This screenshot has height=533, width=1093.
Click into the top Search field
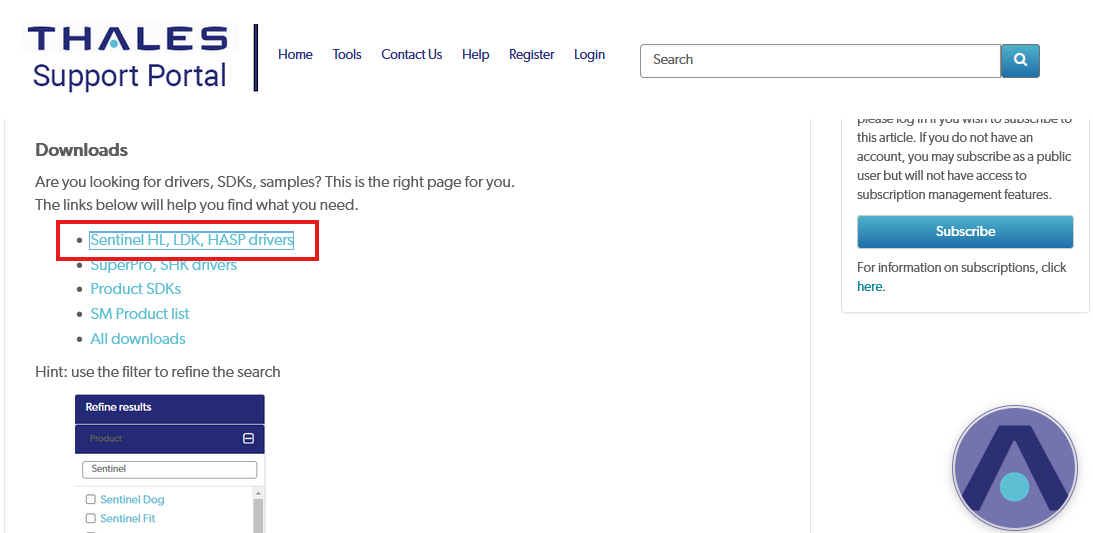pyautogui.click(x=820, y=61)
